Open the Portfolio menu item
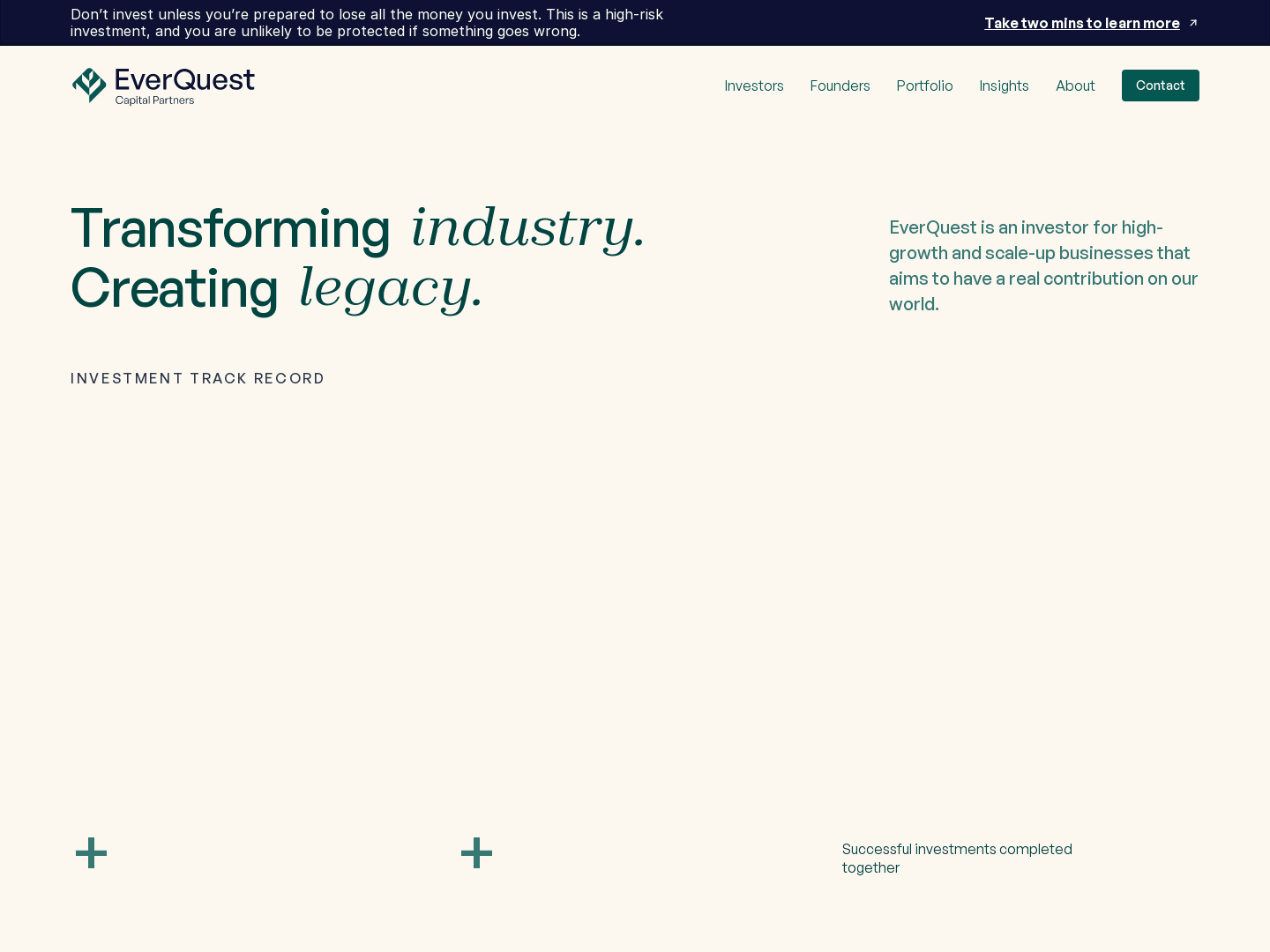 pos(924,86)
